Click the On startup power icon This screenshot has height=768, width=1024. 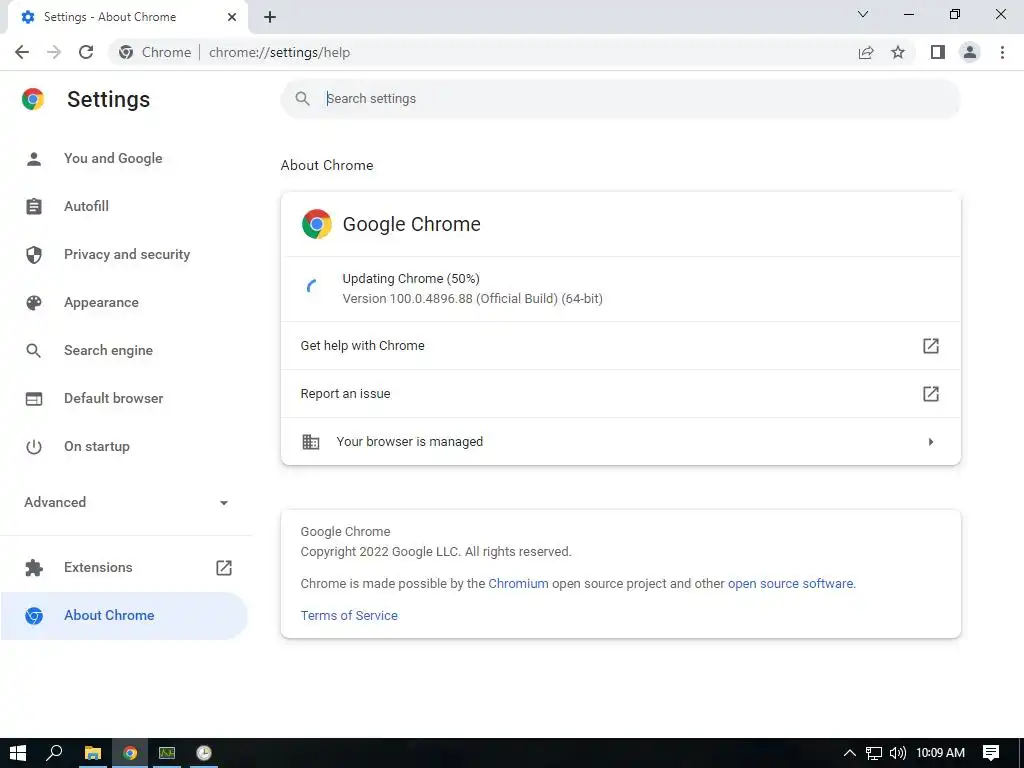point(34,447)
